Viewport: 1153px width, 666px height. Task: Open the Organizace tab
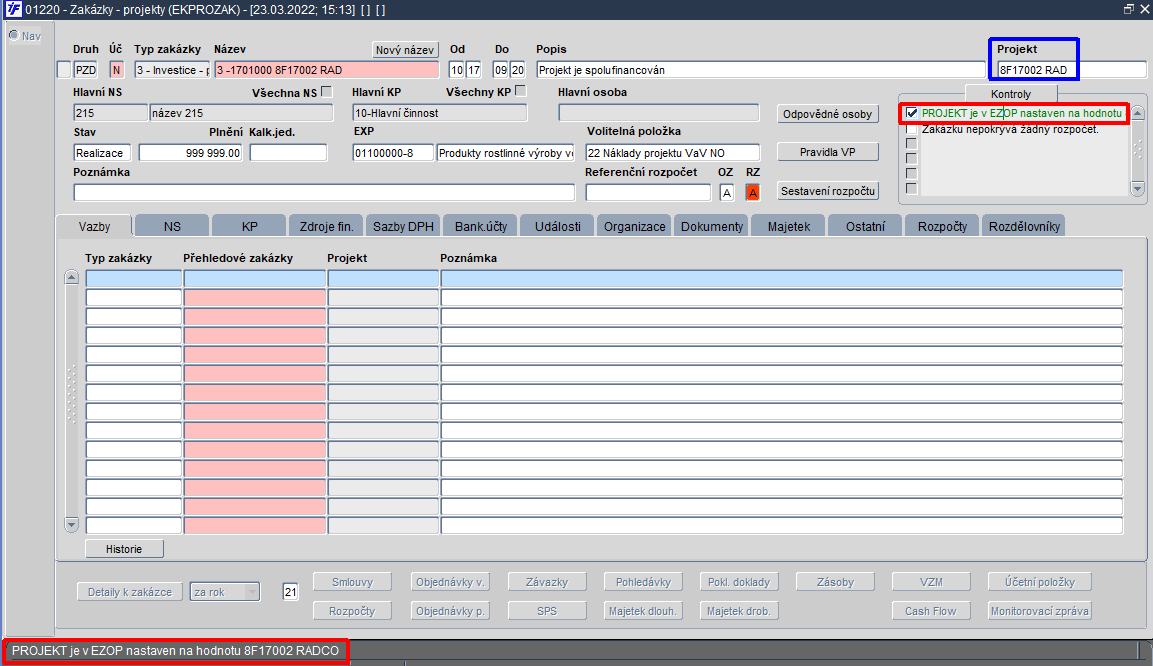(635, 226)
